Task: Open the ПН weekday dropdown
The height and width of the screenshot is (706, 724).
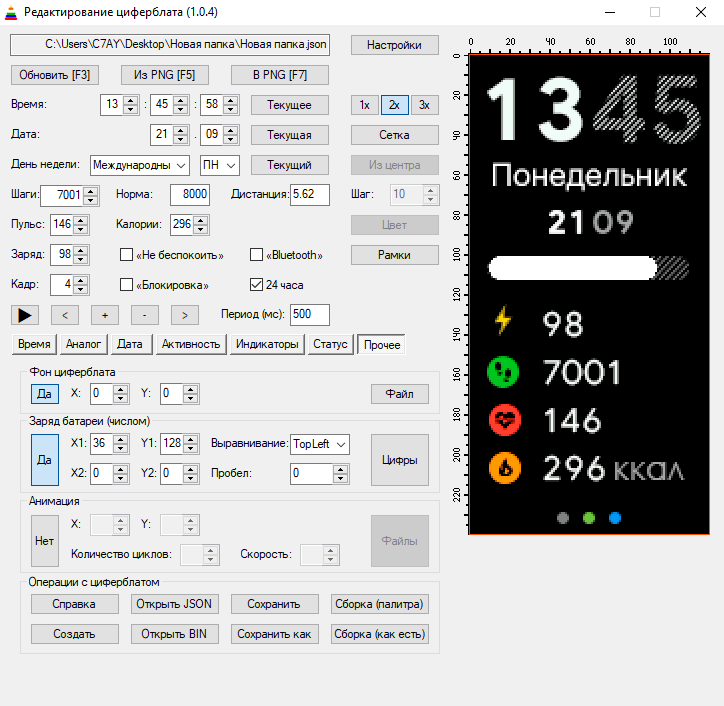Action: tap(219, 165)
